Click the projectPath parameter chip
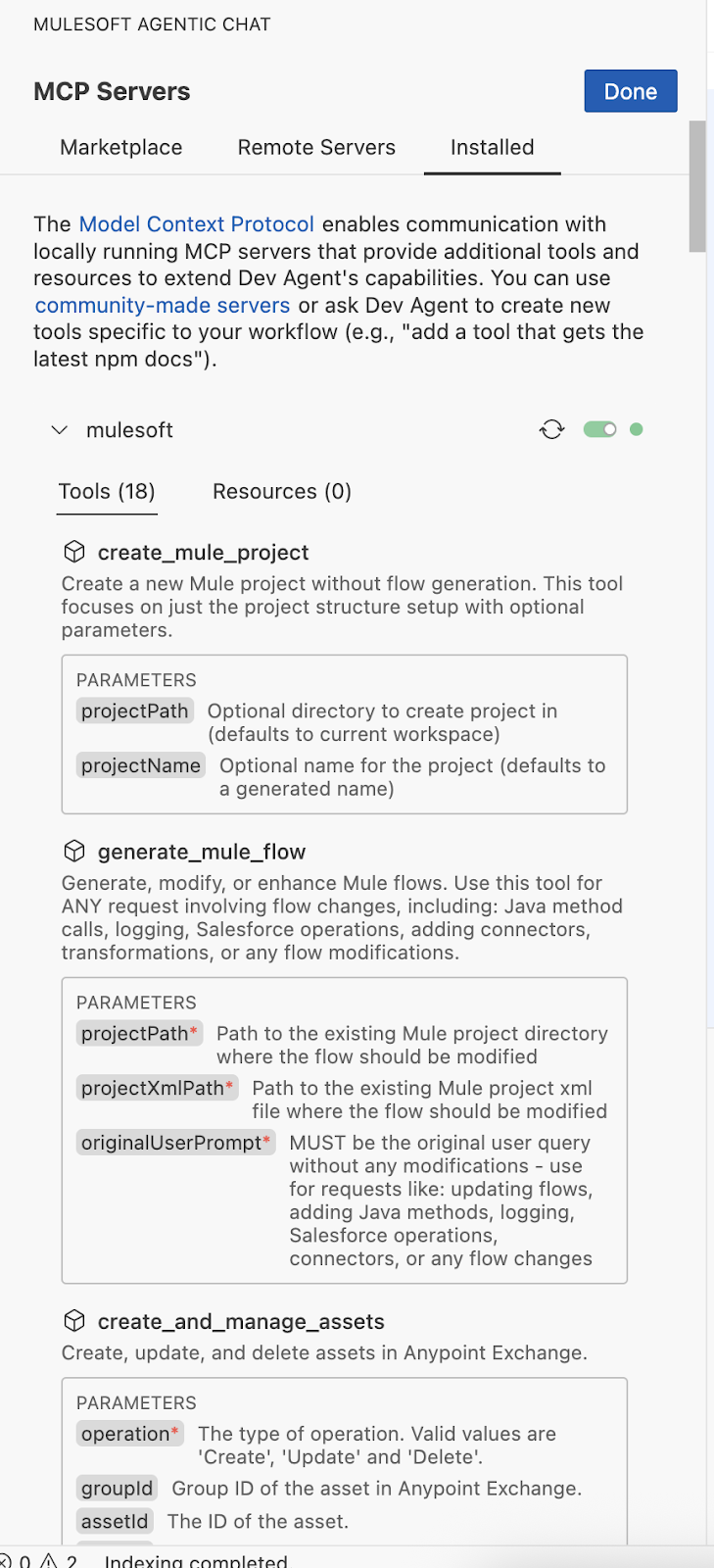The width and height of the screenshot is (714, 1568). coord(134,710)
